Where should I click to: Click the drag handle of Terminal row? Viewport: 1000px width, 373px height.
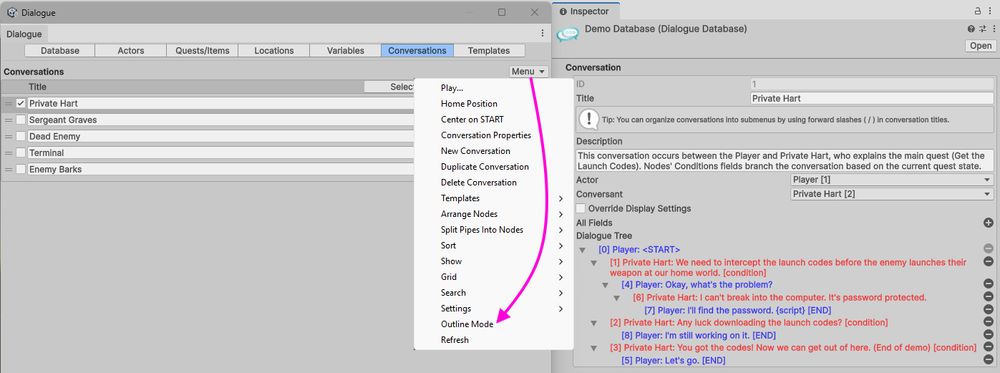click(x=8, y=153)
